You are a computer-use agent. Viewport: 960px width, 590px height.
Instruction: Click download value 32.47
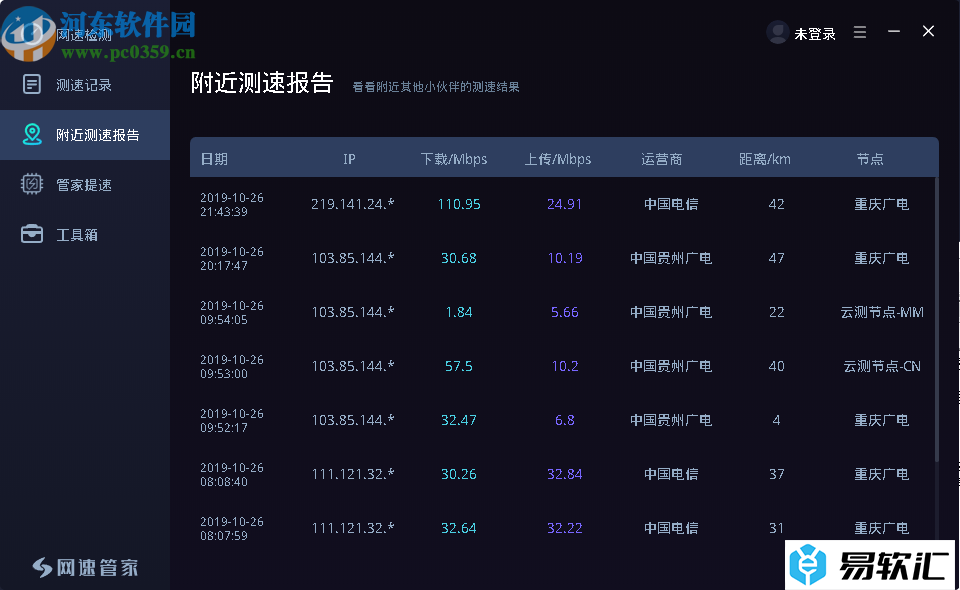pyautogui.click(x=459, y=420)
